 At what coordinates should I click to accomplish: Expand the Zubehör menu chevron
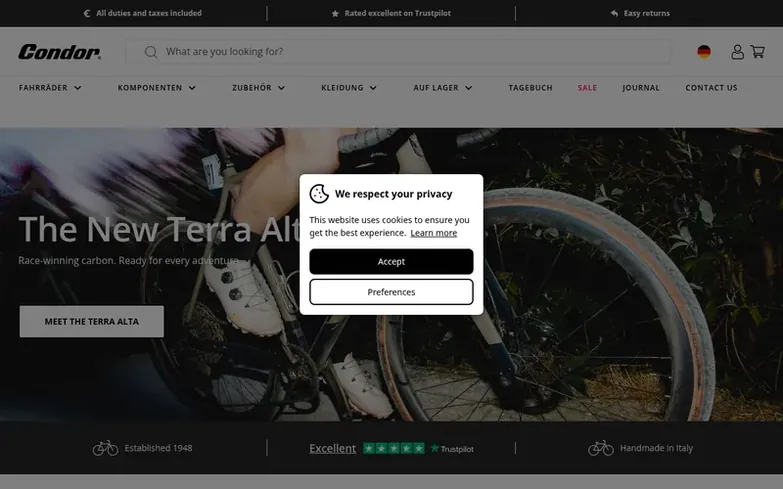[282, 88]
